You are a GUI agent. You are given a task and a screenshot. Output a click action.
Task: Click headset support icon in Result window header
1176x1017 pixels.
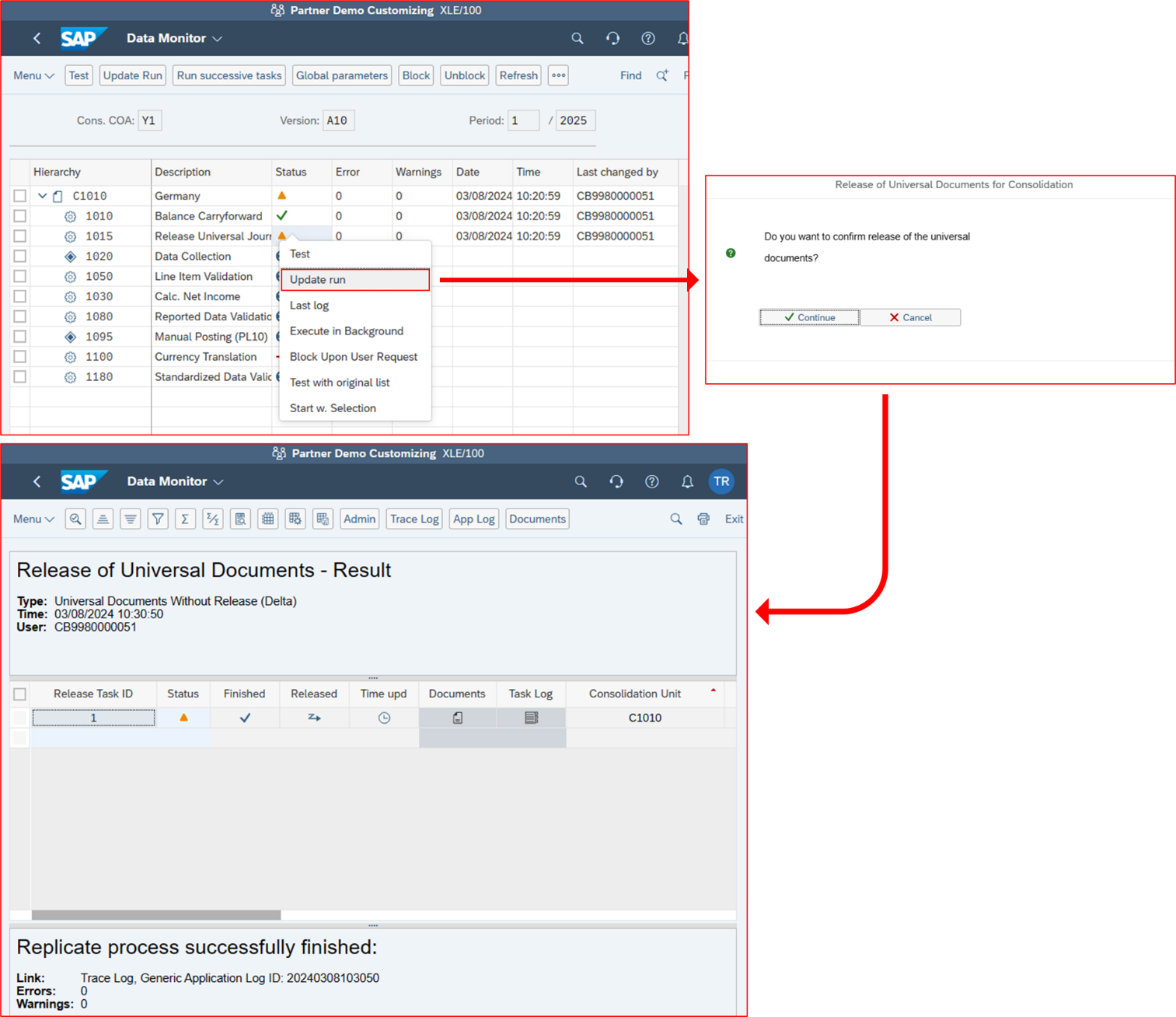click(616, 481)
